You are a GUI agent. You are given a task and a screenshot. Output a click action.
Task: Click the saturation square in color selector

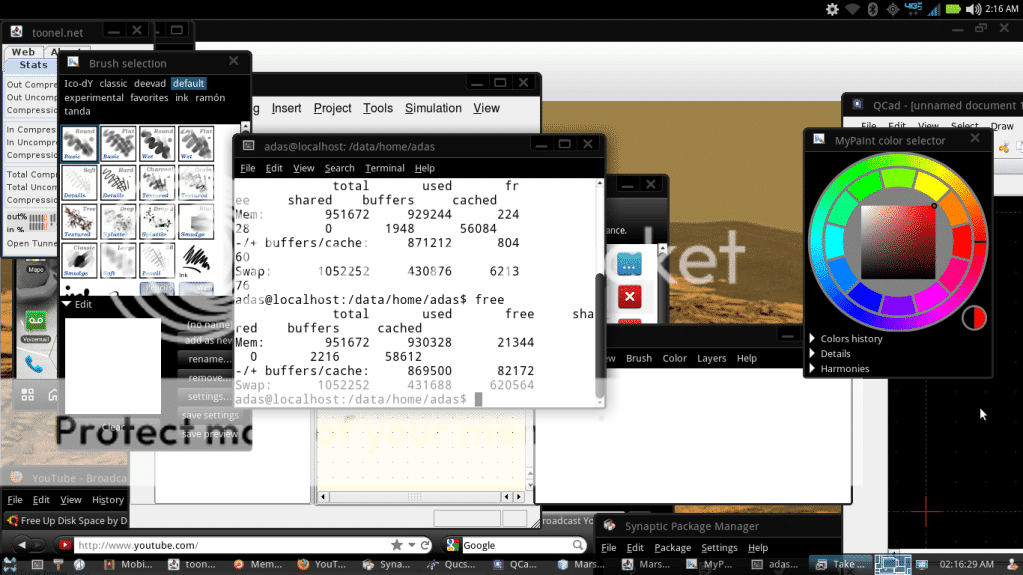[x=898, y=242]
